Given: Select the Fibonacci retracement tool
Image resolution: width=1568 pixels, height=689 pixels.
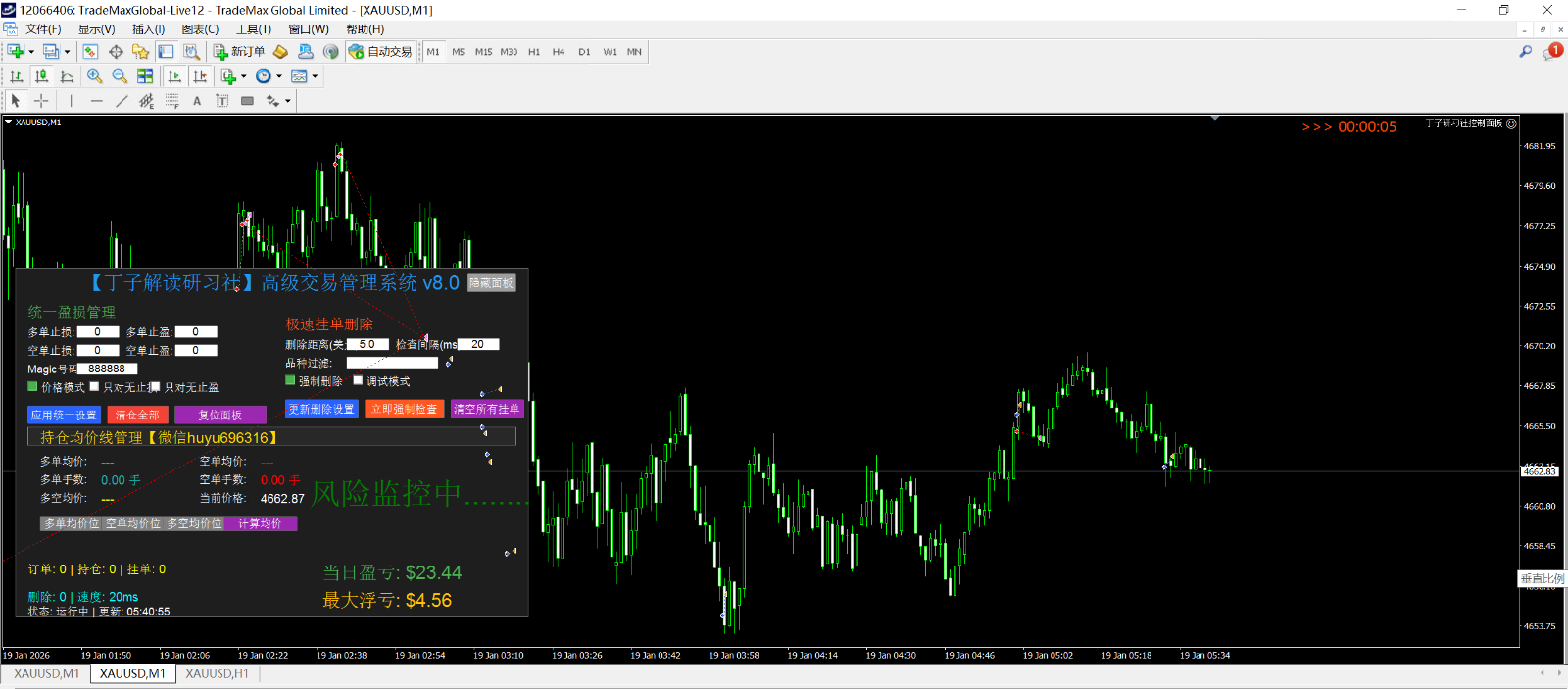Looking at the screenshot, I should pyautogui.click(x=171, y=100).
